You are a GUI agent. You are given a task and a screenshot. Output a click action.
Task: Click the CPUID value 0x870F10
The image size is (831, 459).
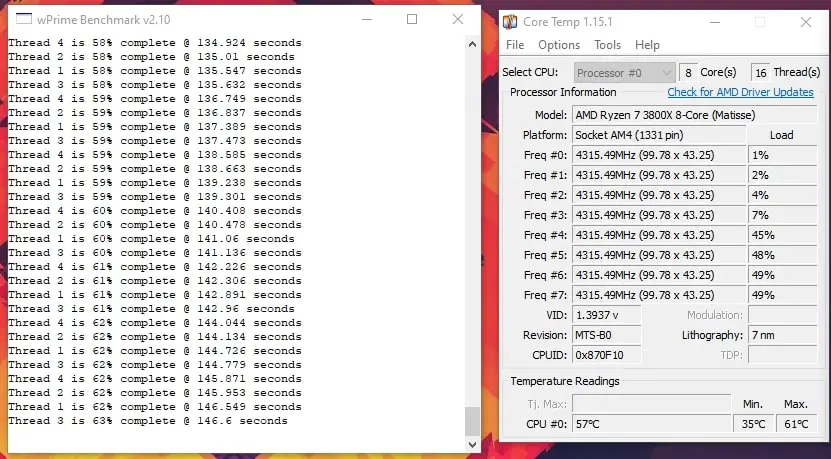tap(606, 355)
